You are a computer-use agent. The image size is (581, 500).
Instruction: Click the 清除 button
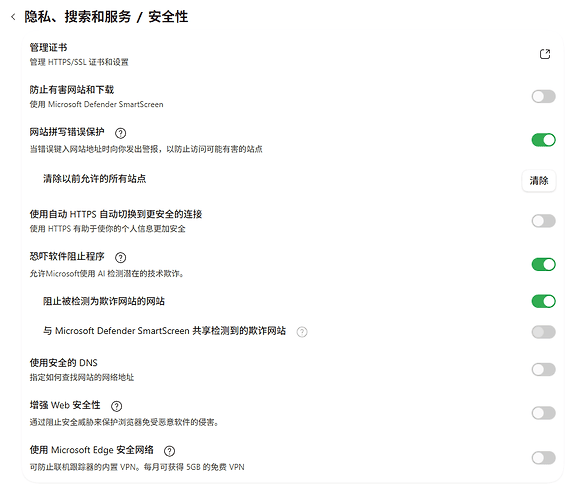pyautogui.click(x=539, y=181)
